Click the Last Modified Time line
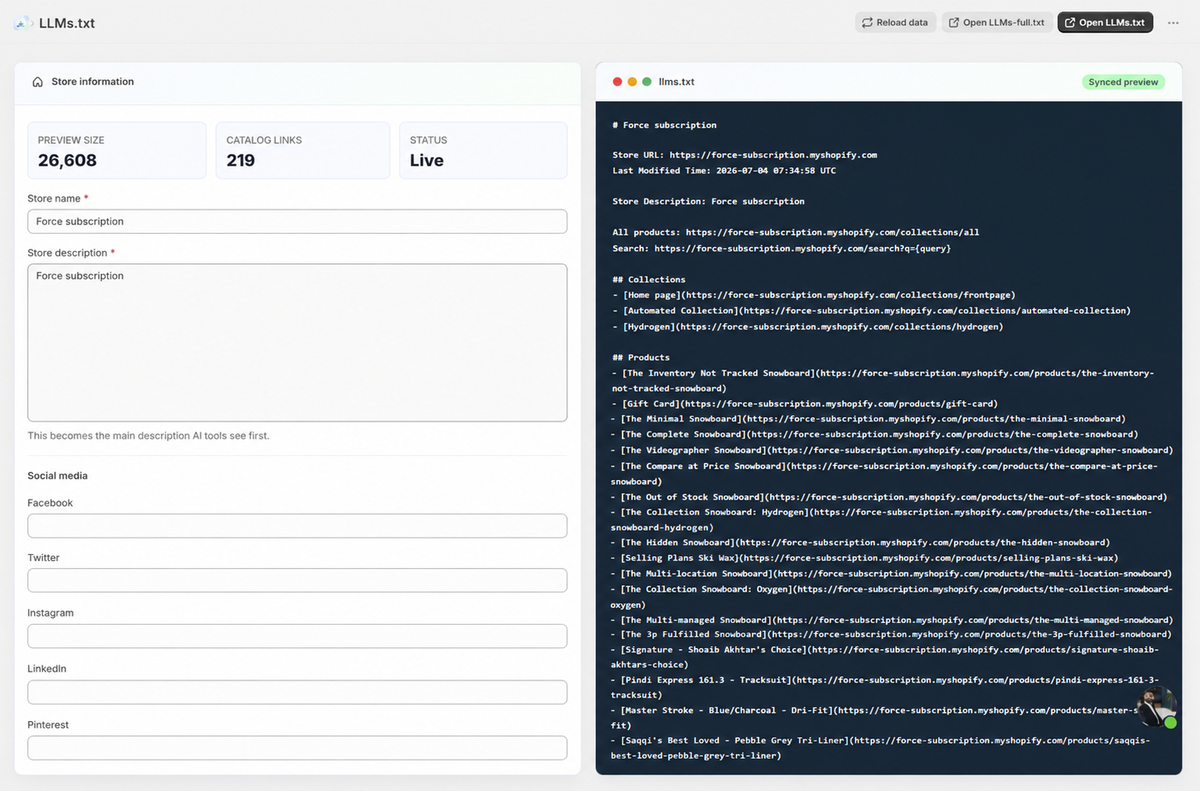 [724, 170]
